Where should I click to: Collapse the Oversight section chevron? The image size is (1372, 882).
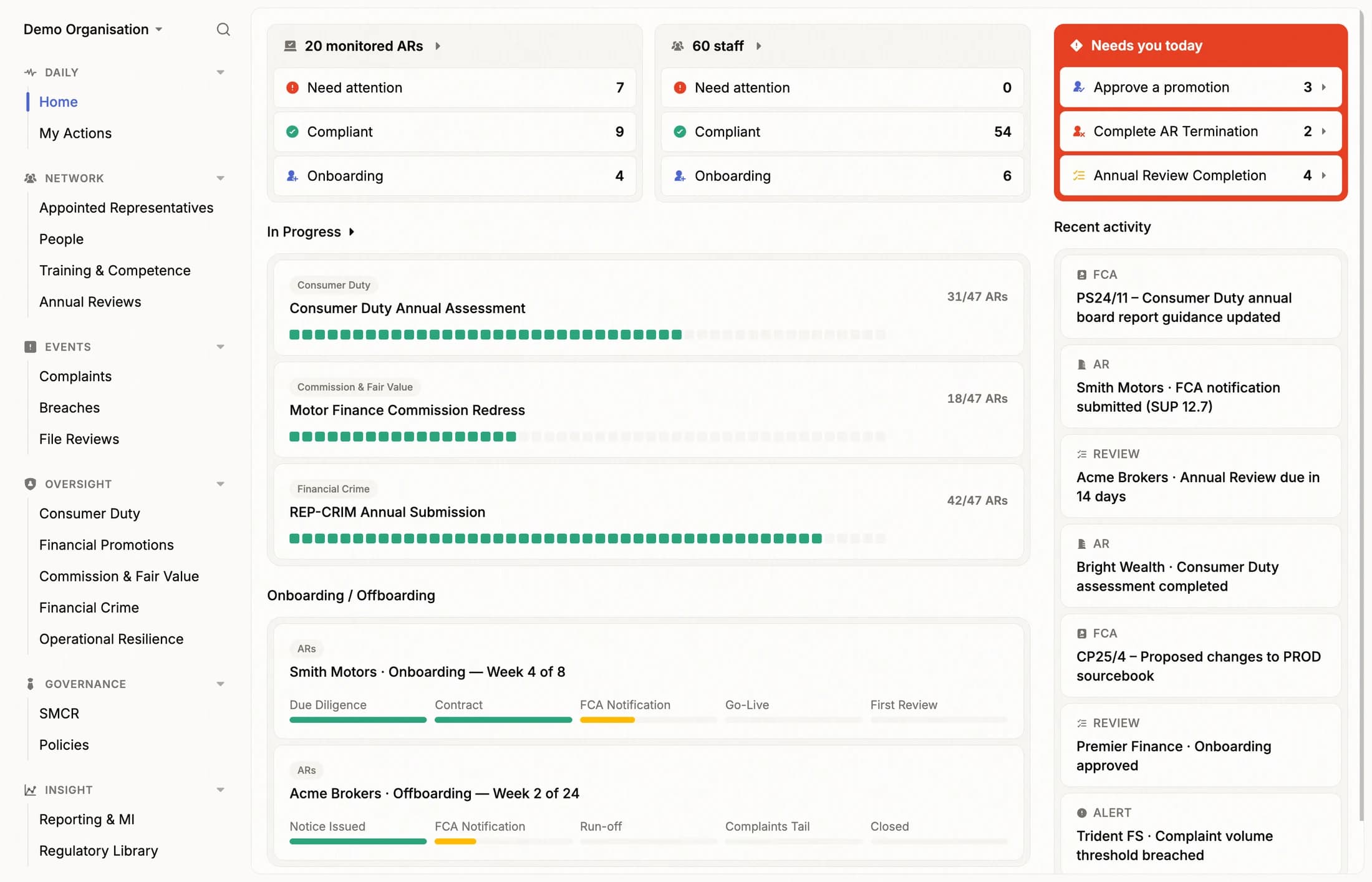click(220, 484)
